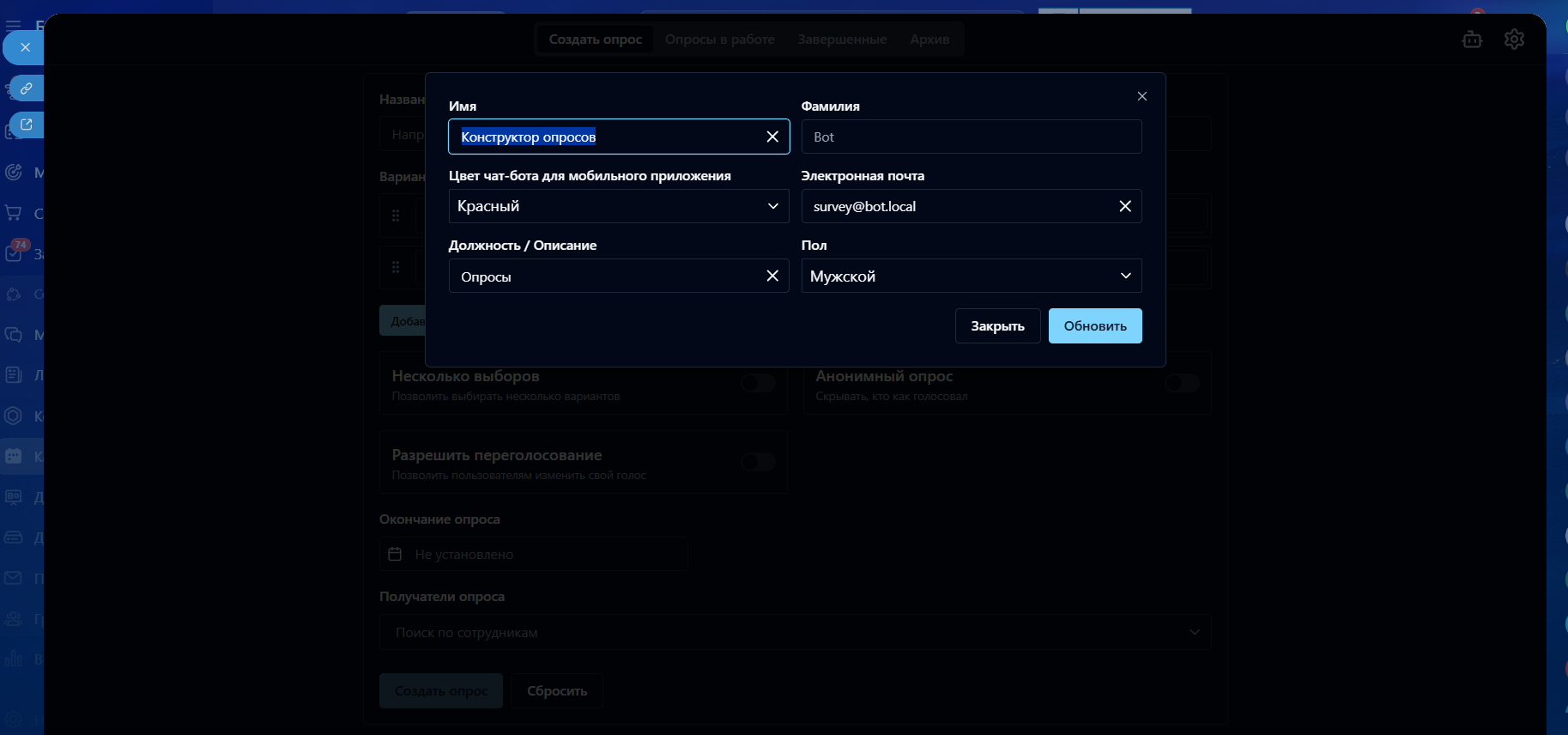Click the copy link icon button
This screenshot has width=1568, height=735.
pos(26,88)
